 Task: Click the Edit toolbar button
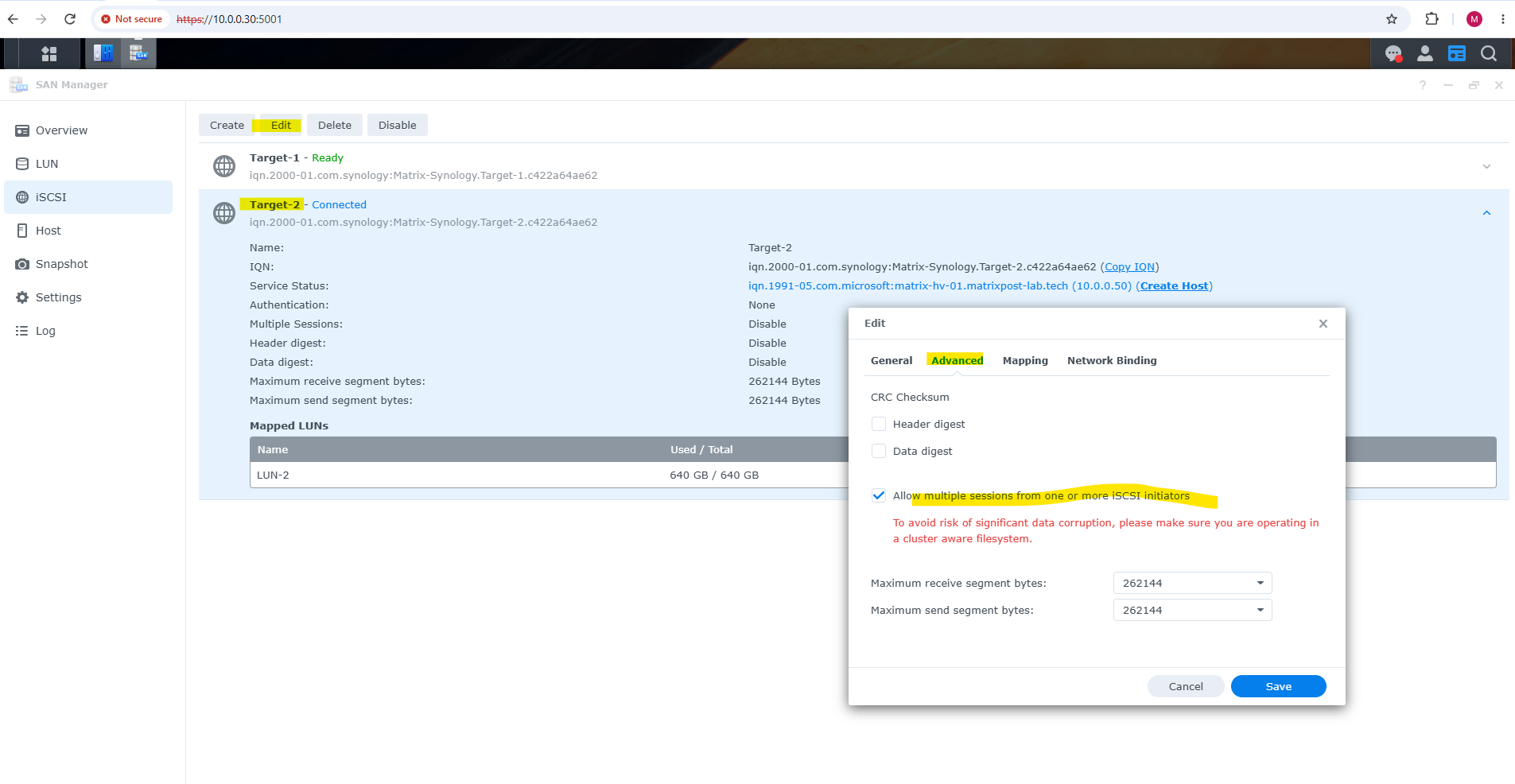coord(281,125)
